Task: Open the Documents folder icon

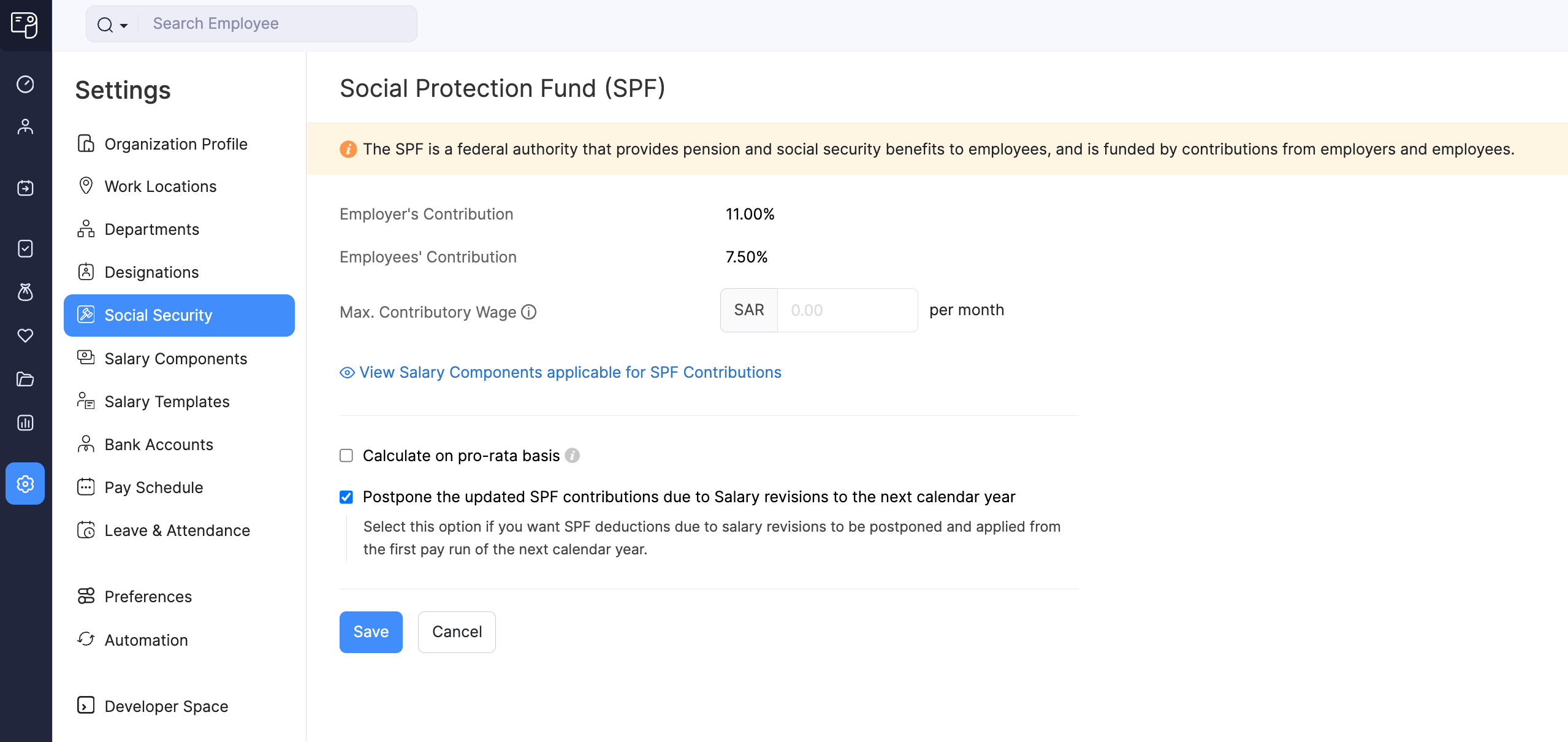Action: coord(25,380)
